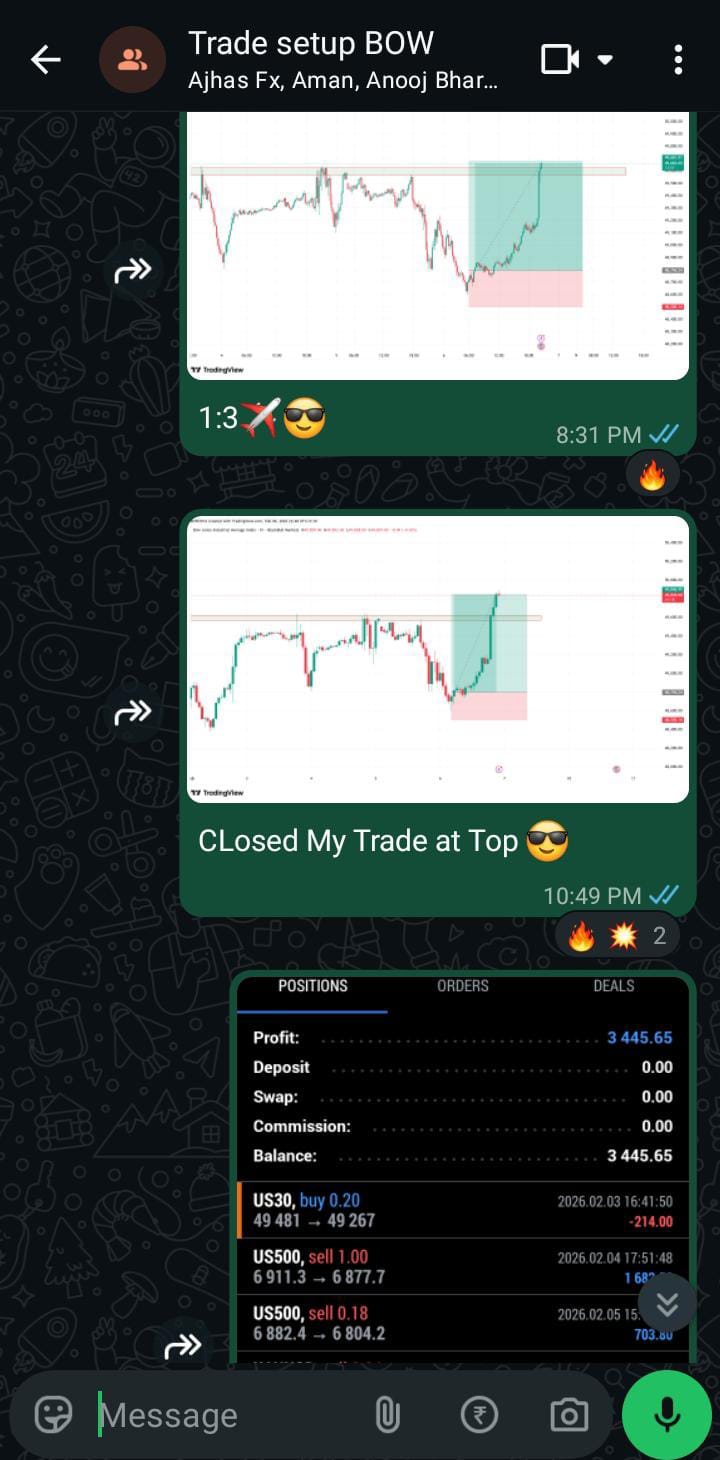Open the second TradingView chart image

click(438, 660)
